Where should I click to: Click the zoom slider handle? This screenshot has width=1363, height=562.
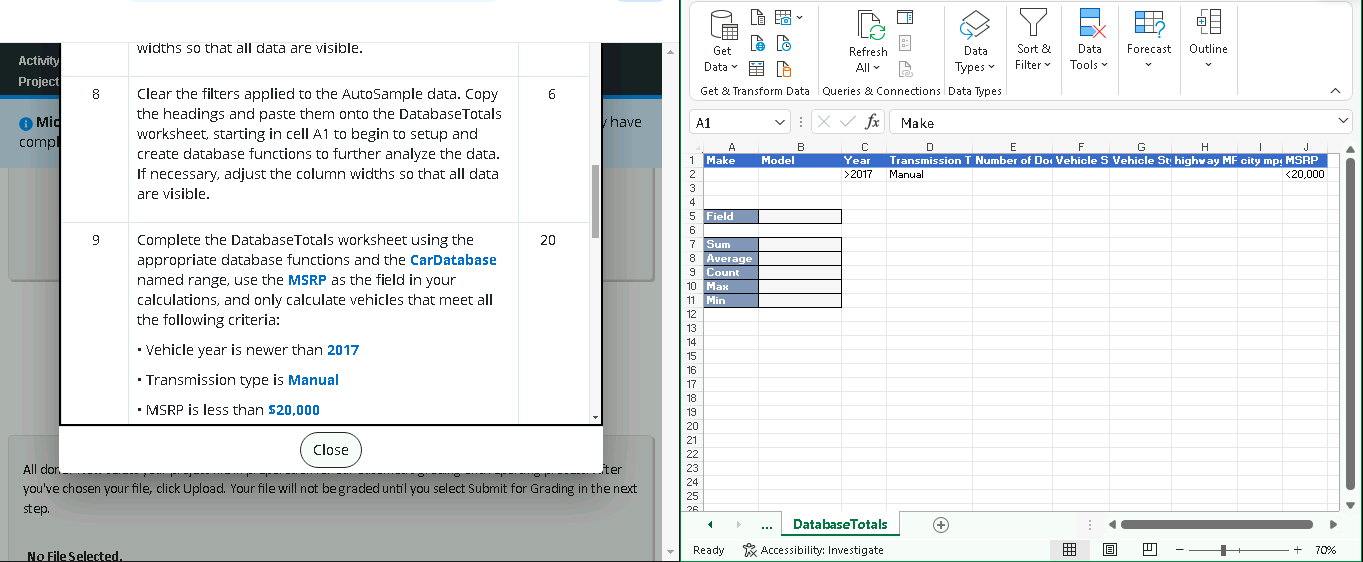point(1222,550)
